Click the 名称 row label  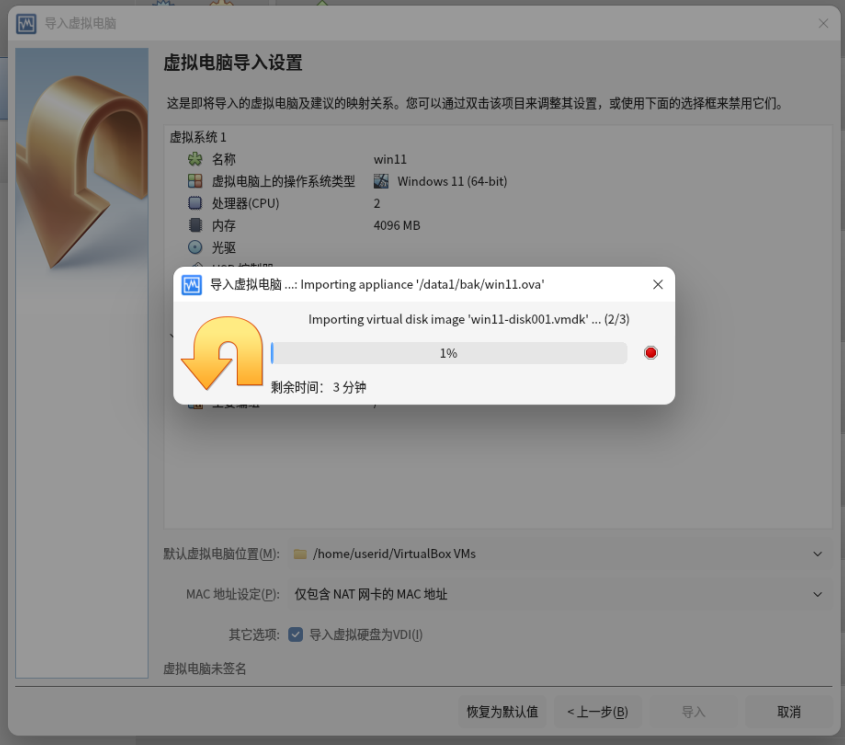pos(224,160)
